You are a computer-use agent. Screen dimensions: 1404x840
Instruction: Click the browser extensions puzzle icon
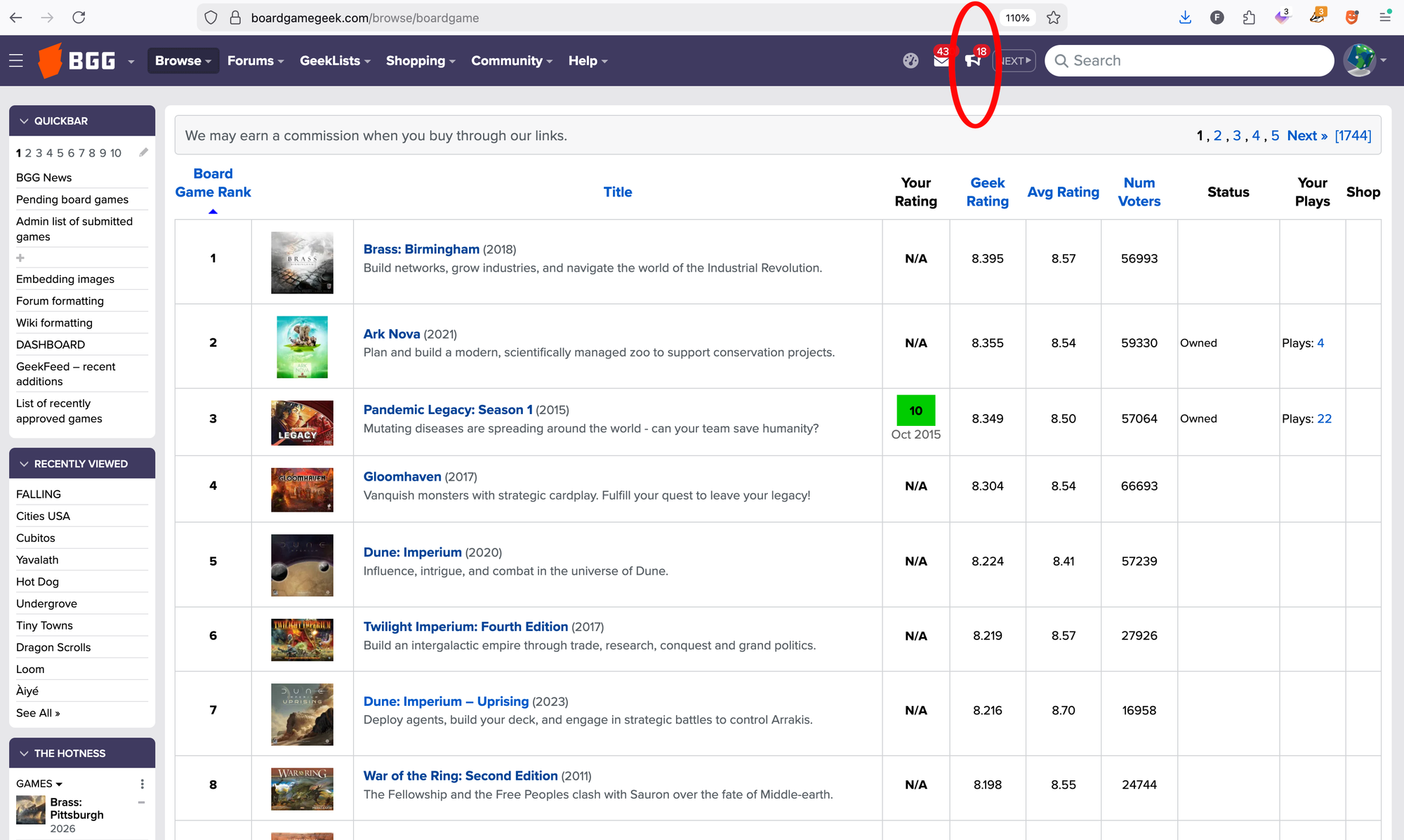[1250, 18]
